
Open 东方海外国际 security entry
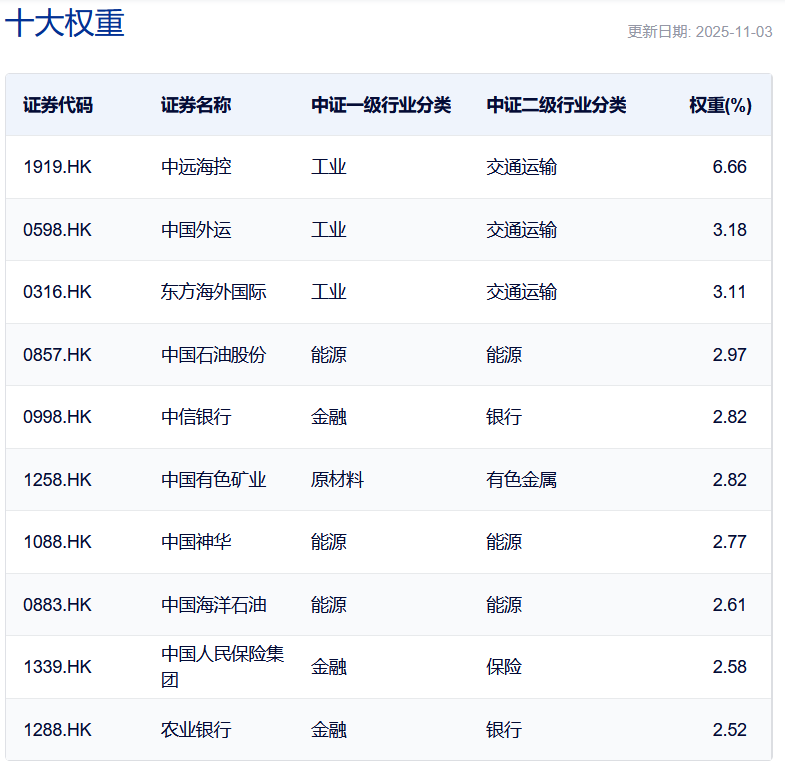pyautogui.click(x=214, y=292)
